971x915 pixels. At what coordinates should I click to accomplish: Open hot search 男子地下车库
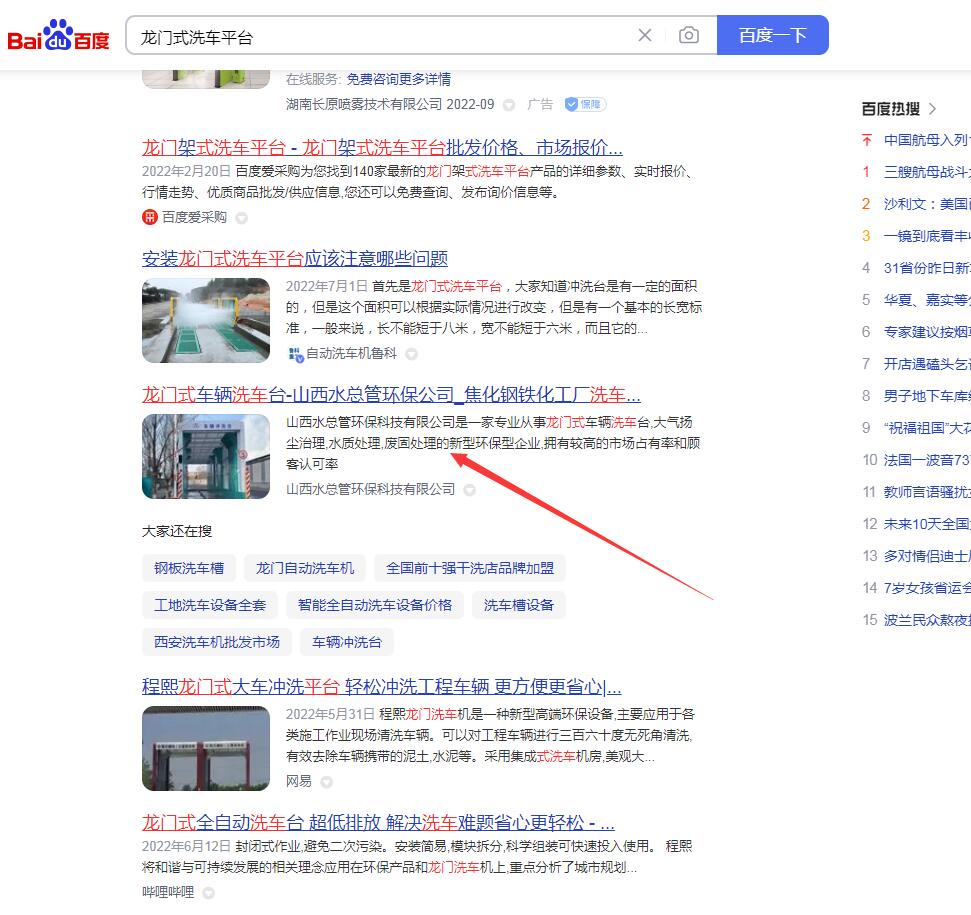click(927, 396)
